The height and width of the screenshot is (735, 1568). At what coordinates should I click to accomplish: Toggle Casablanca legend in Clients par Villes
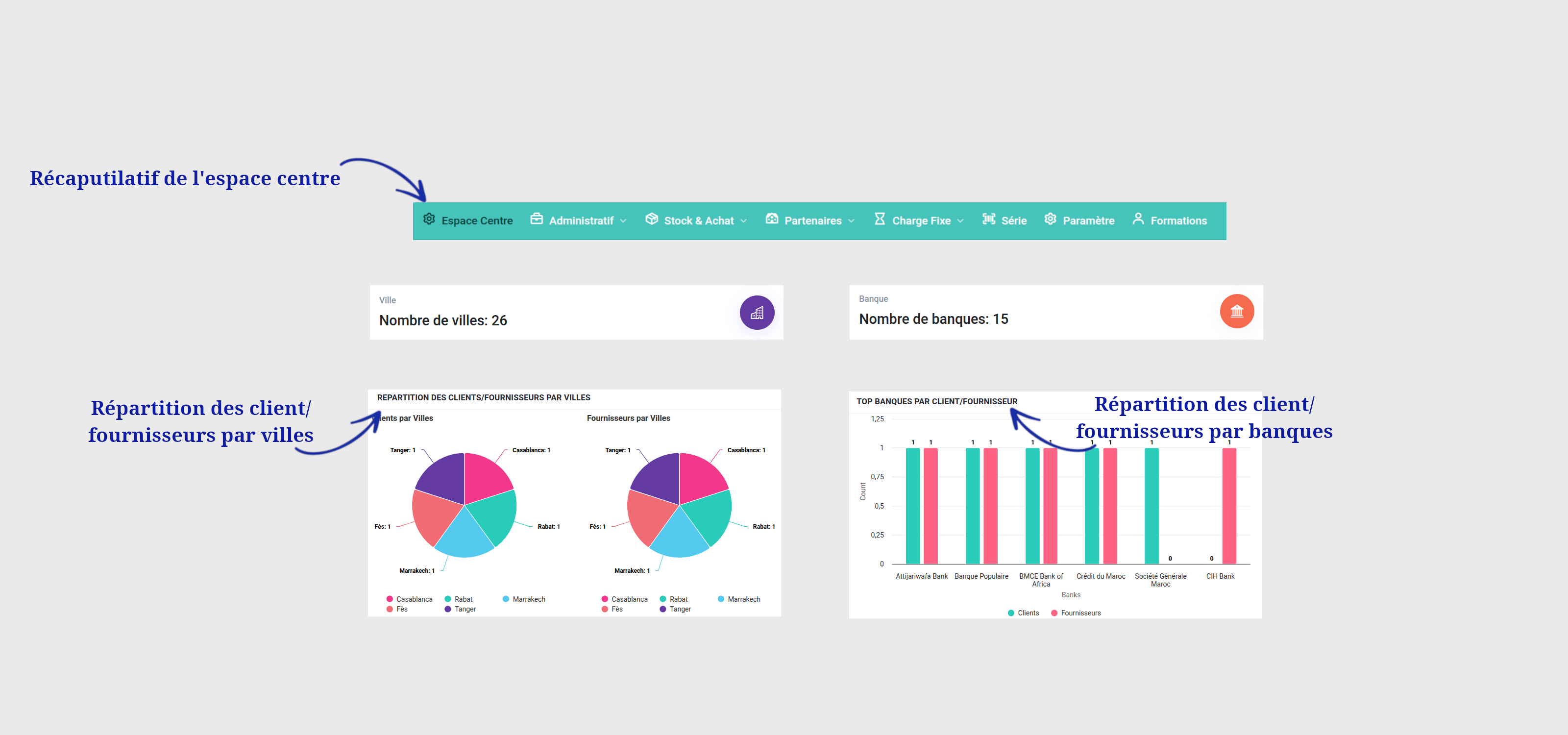[410, 599]
